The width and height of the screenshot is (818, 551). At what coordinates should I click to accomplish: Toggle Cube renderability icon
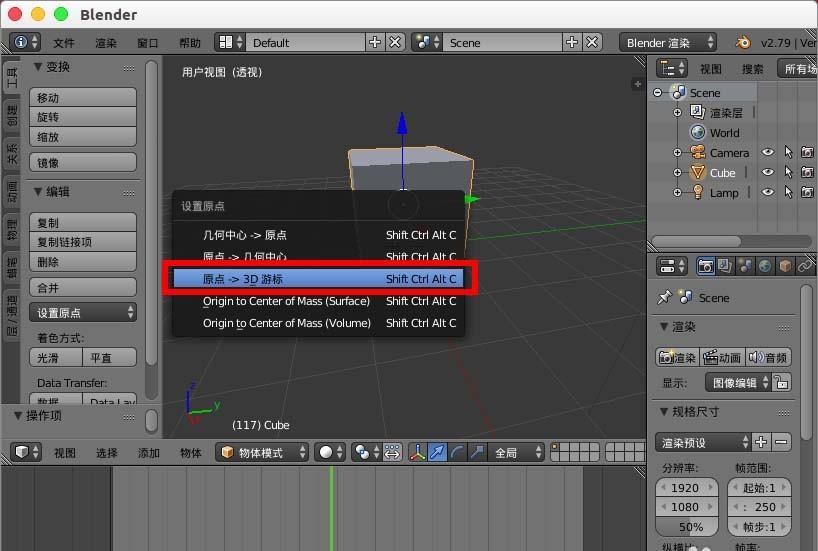pyautogui.click(x=807, y=172)
